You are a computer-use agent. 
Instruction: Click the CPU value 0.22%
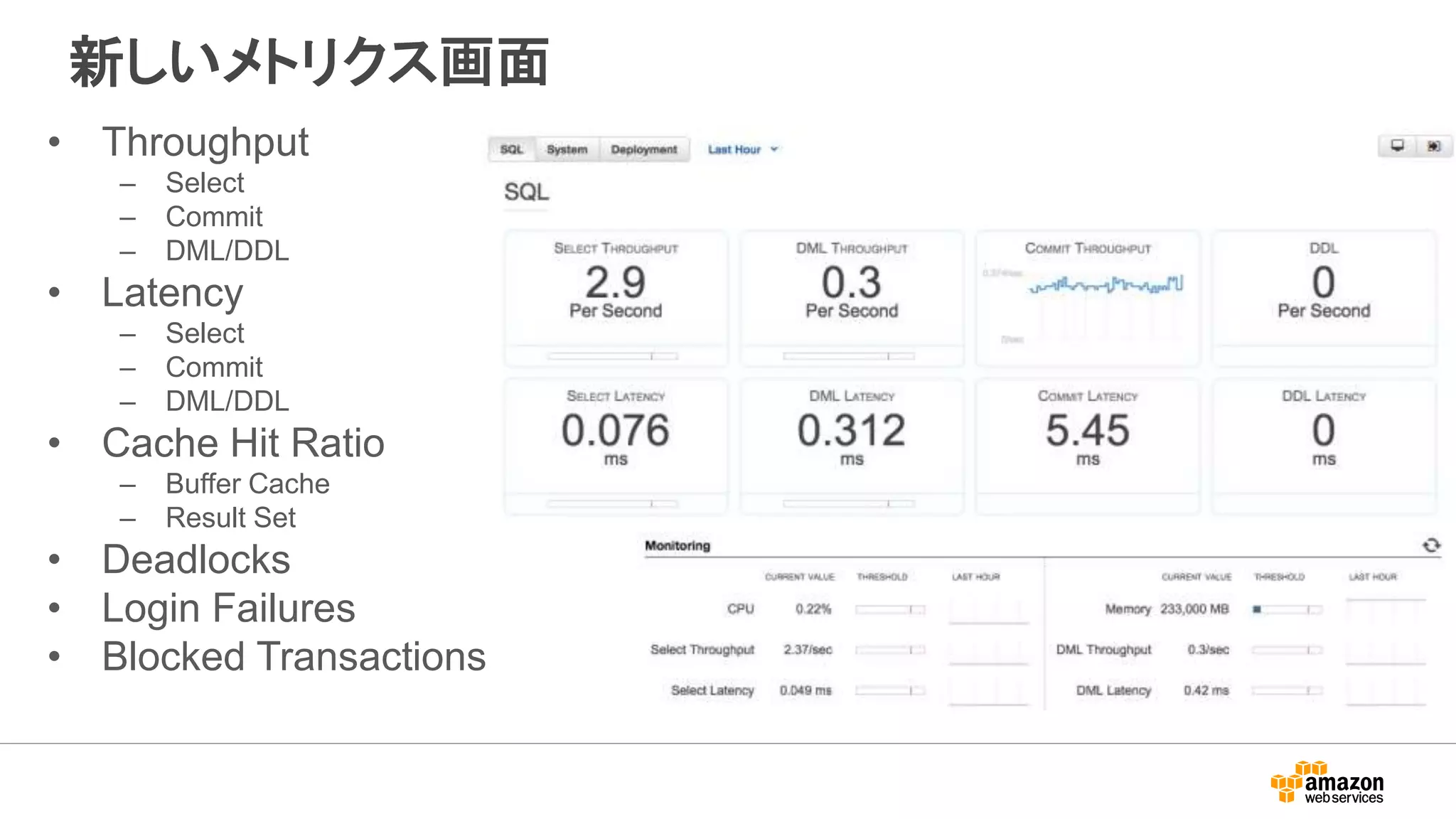(813, 609)
